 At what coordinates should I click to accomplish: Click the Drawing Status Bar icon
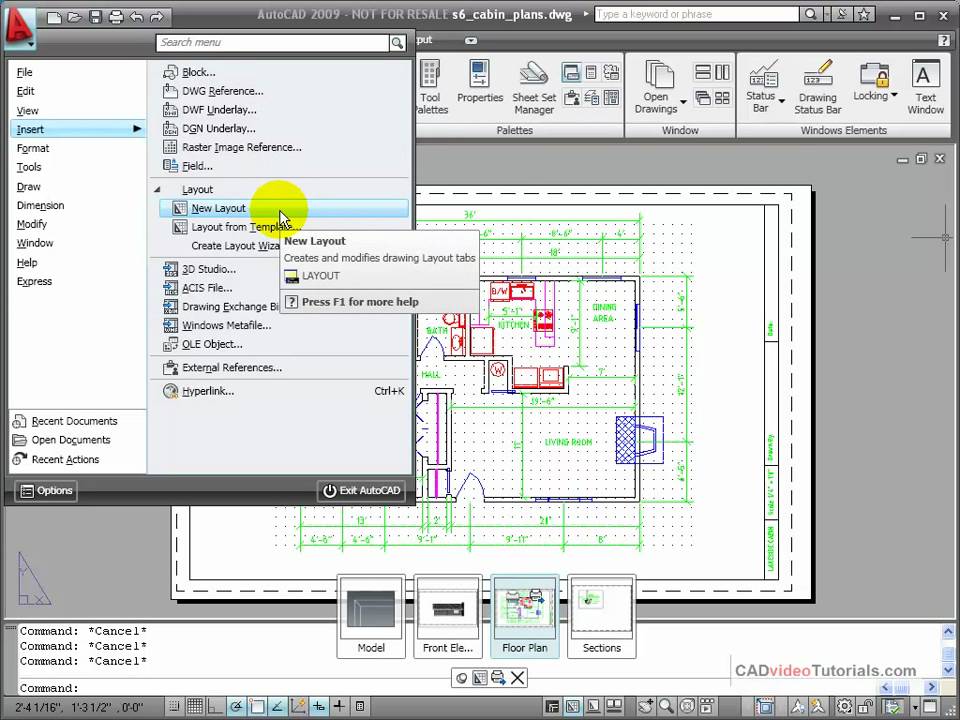[x=817, y=87]
